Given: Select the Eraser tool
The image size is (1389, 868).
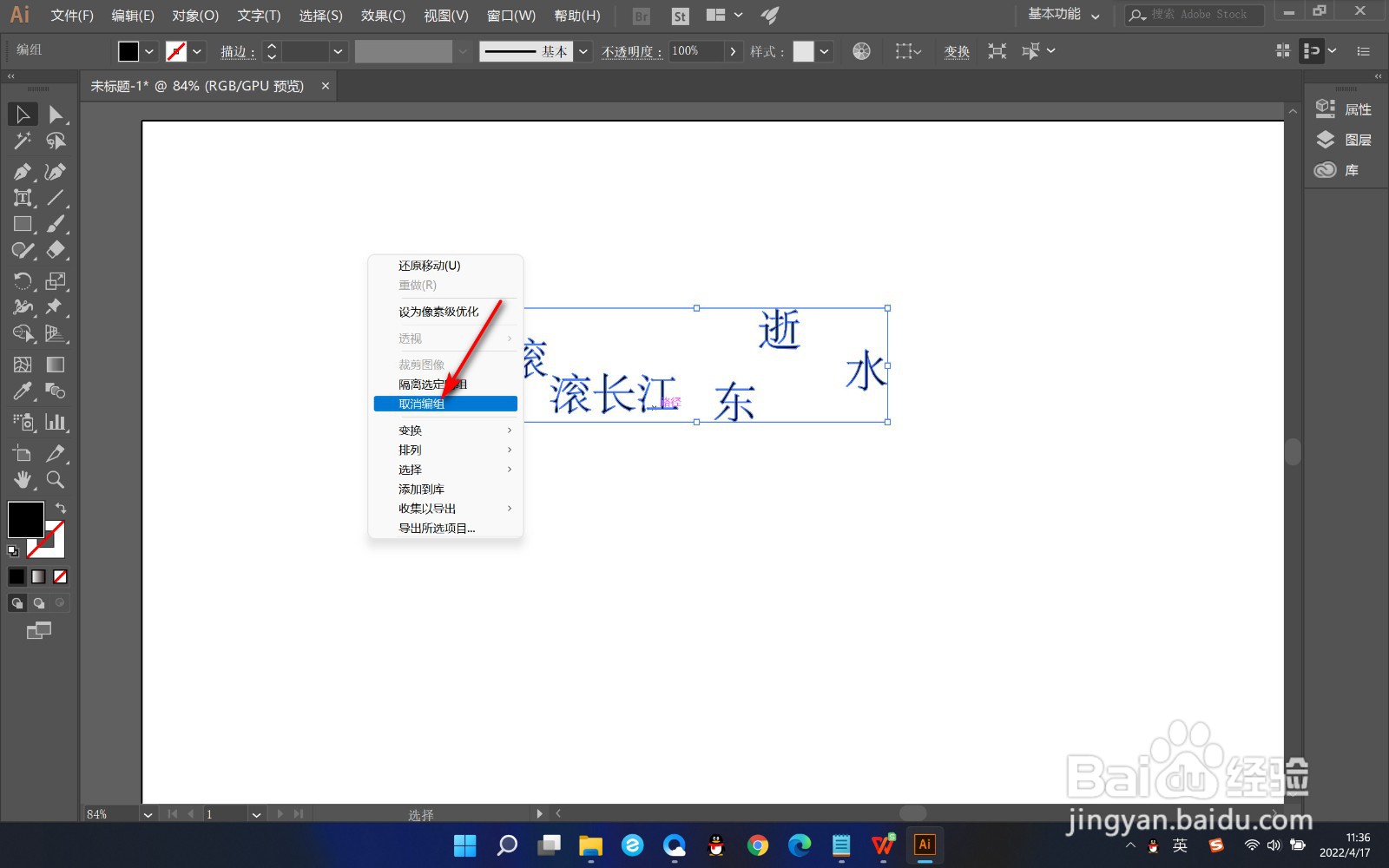Looking at the screenshot, I should (56, 250).
